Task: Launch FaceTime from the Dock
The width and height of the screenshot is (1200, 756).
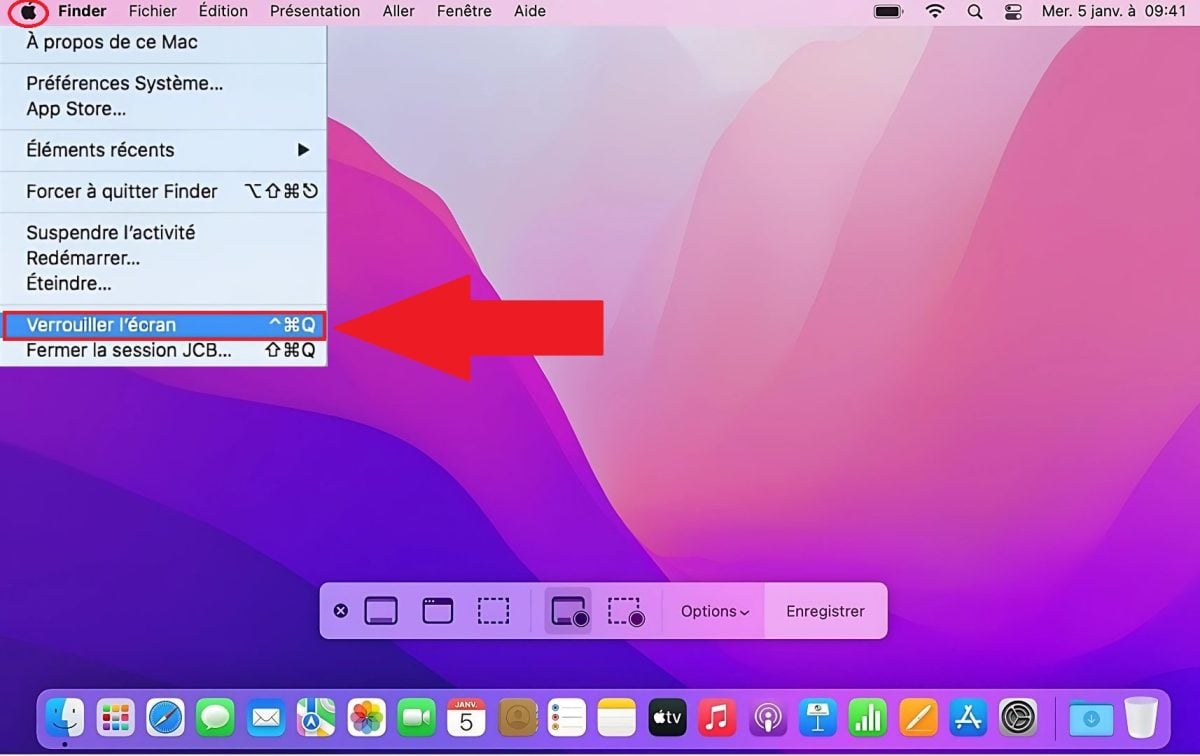Action: (x=417, y=717)
